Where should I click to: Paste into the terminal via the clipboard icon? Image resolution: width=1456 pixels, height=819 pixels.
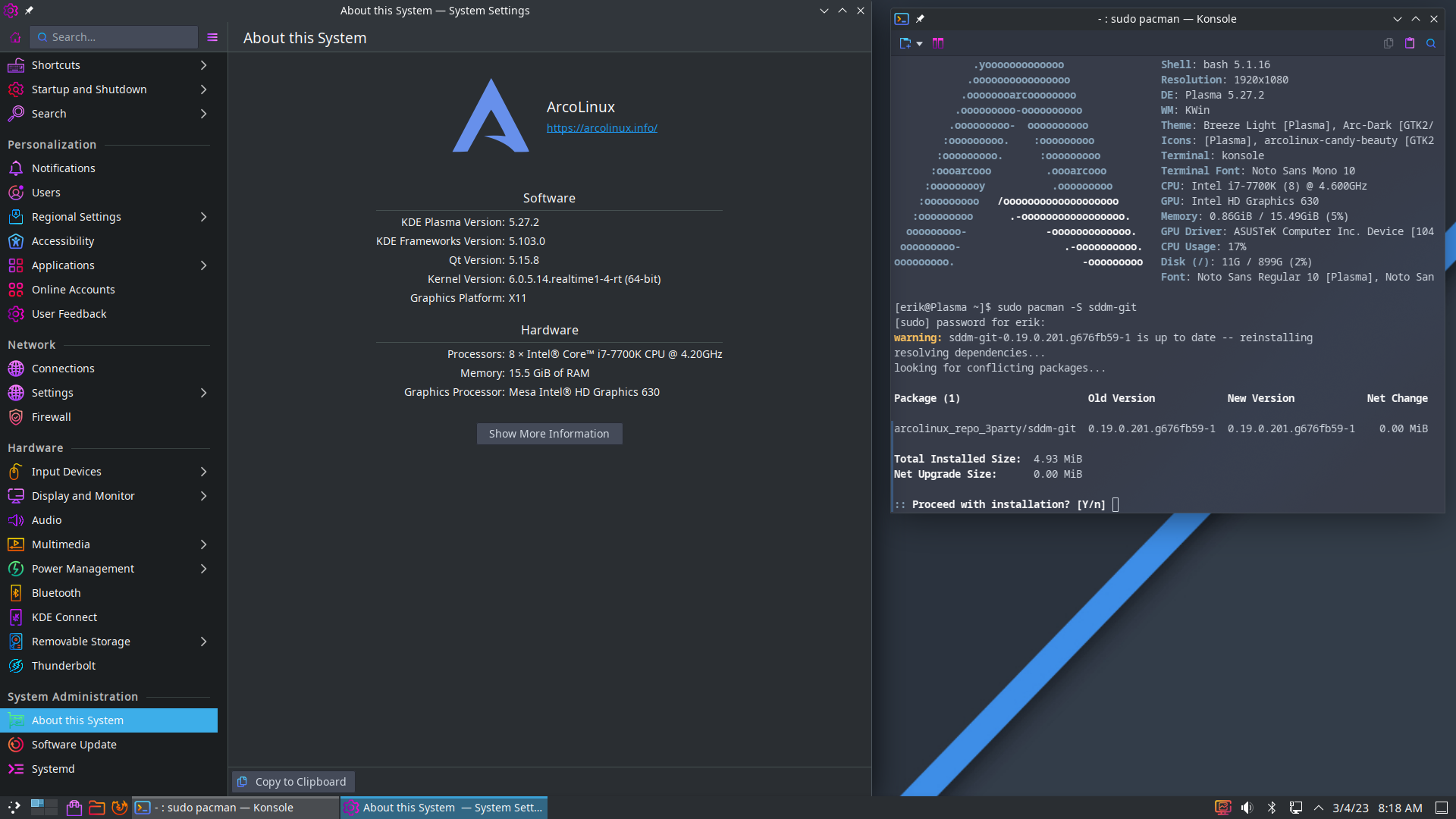point(1410,43)
